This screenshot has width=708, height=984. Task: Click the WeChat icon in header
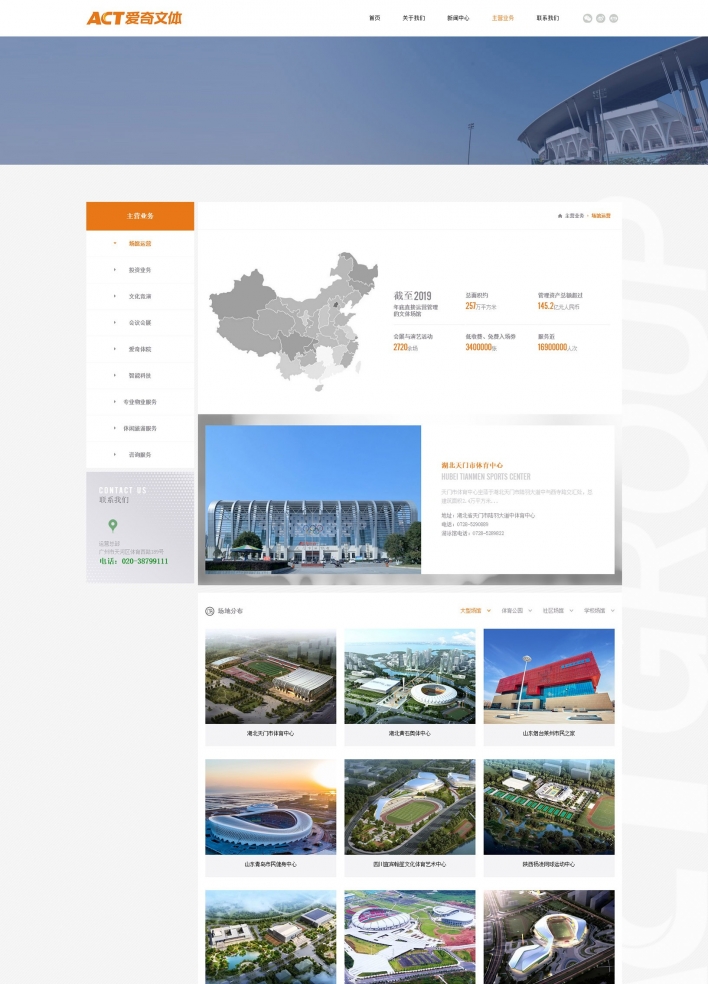(x=587, y=18)
